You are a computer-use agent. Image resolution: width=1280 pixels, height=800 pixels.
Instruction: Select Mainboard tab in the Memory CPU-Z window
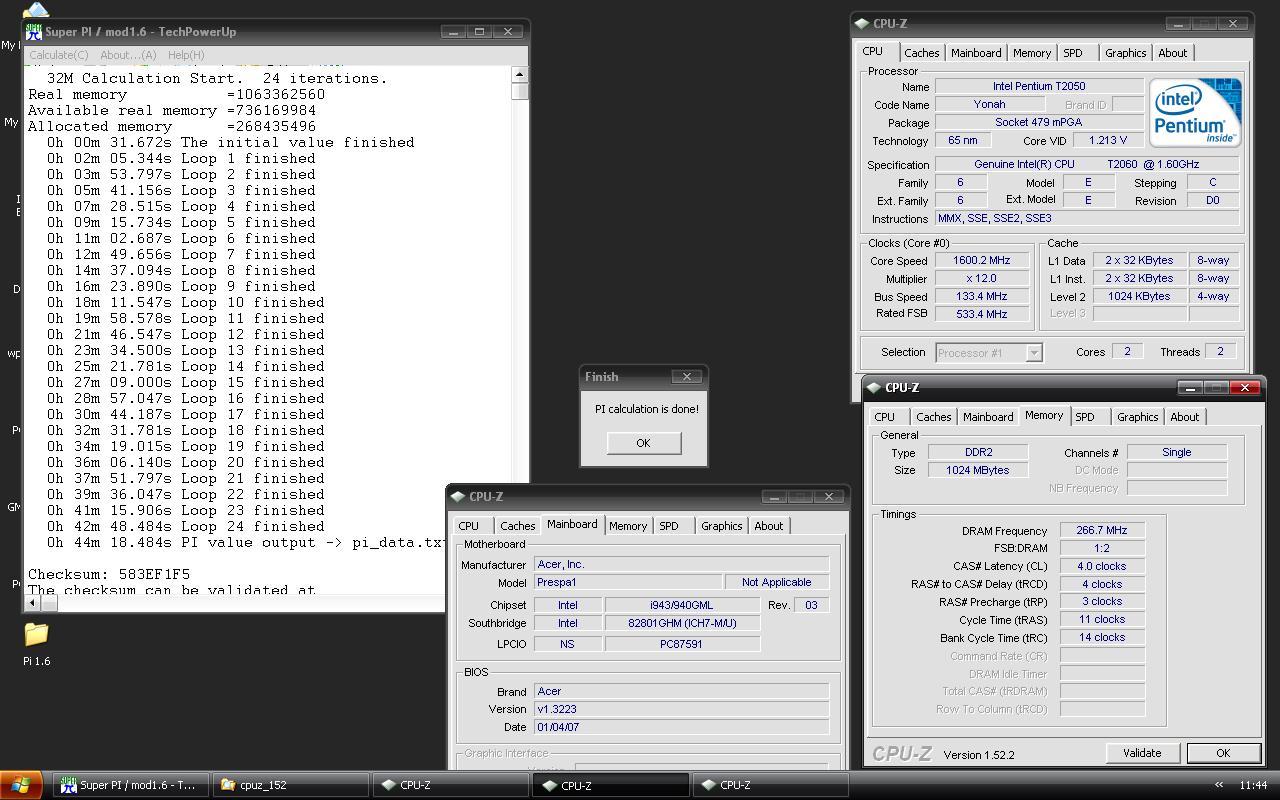pos(988,417)
